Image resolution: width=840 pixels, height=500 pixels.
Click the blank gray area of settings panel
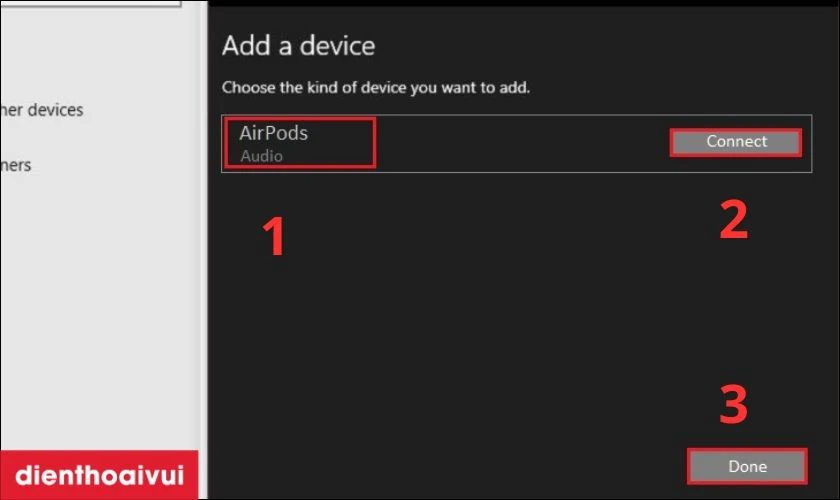pyautogui.click(x=100, y=311)
